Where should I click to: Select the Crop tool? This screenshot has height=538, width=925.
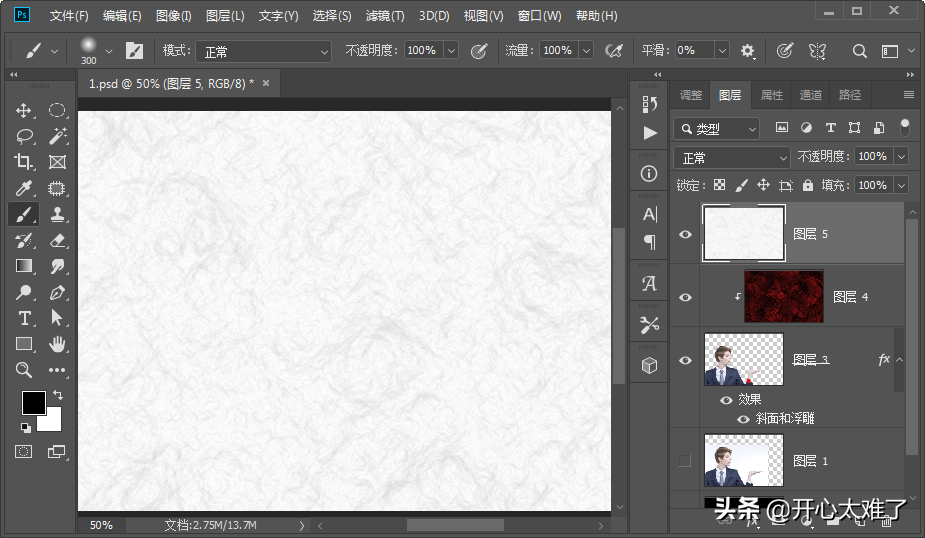point(24,162)
